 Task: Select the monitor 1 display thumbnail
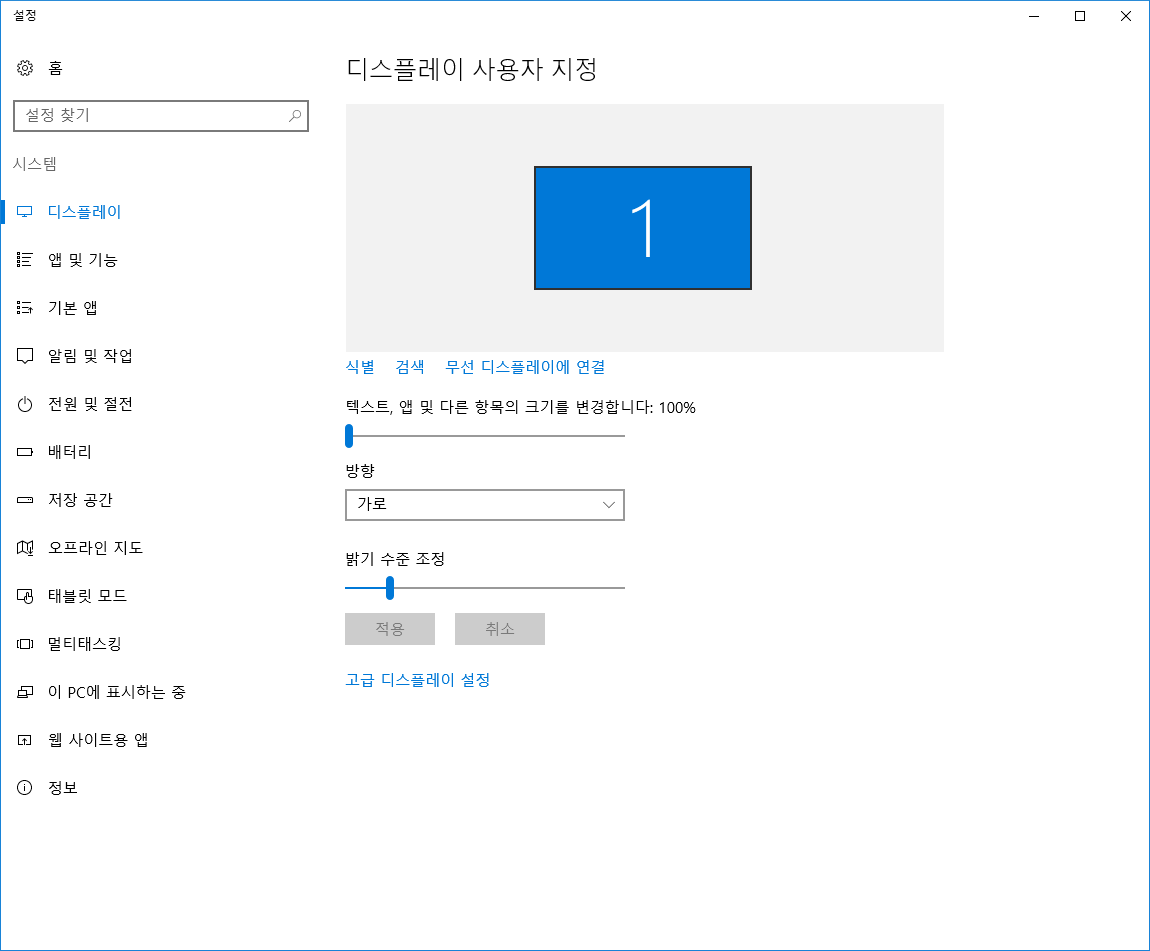[643, 228]
